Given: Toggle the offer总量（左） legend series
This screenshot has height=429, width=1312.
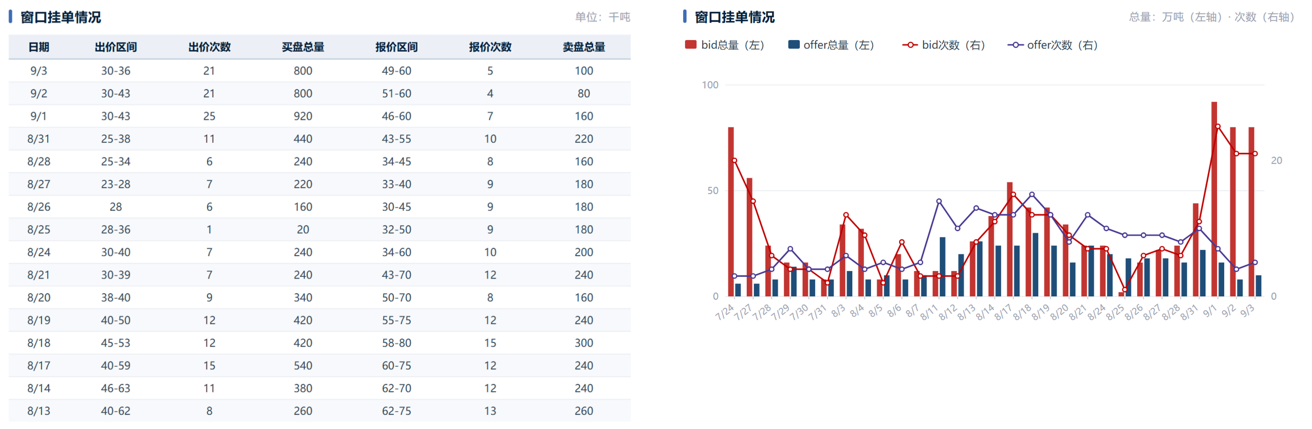Looking at the screenshot, I should click(831, 45).
